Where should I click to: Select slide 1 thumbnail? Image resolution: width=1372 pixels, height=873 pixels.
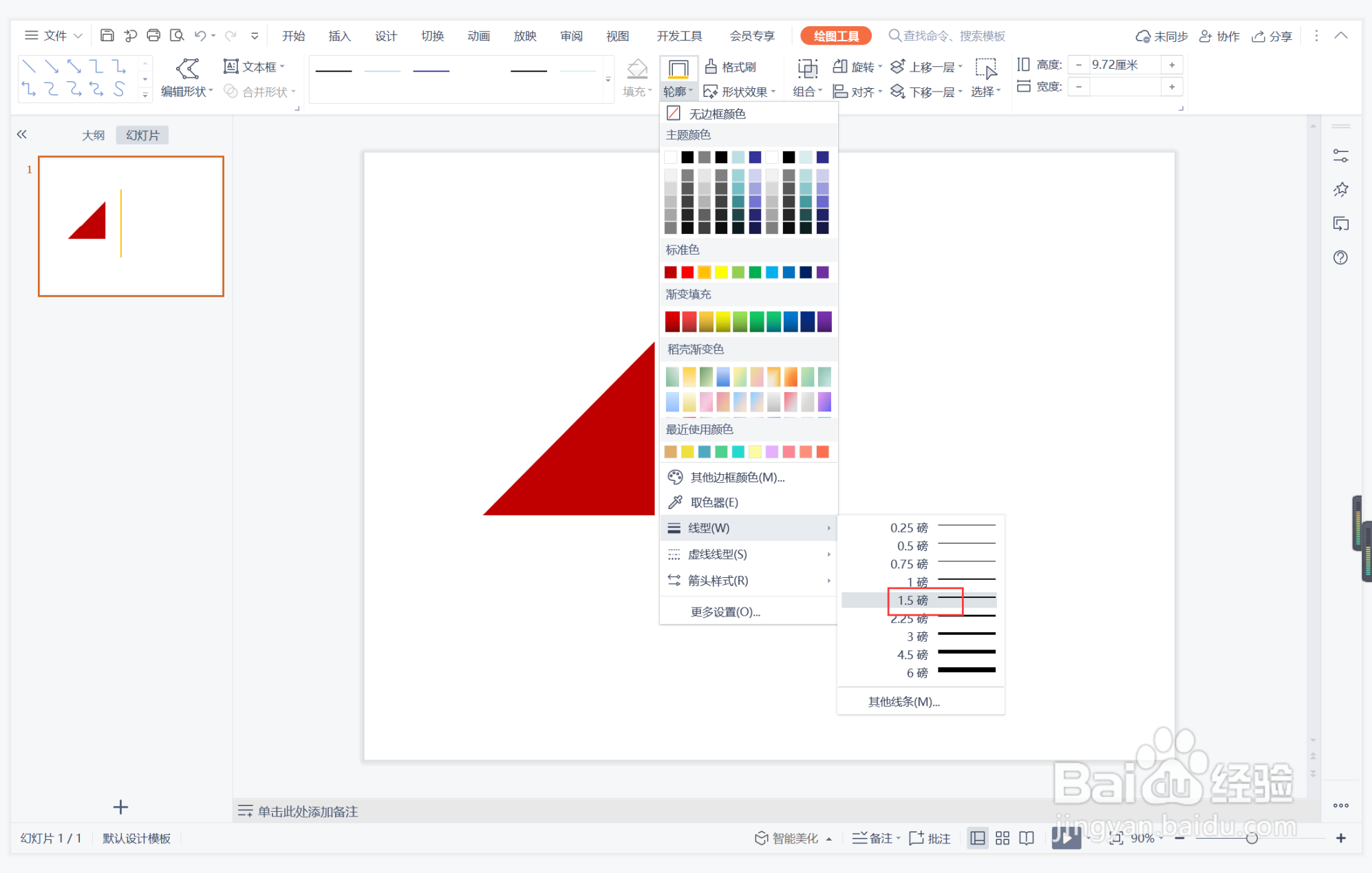pos(131,226)
